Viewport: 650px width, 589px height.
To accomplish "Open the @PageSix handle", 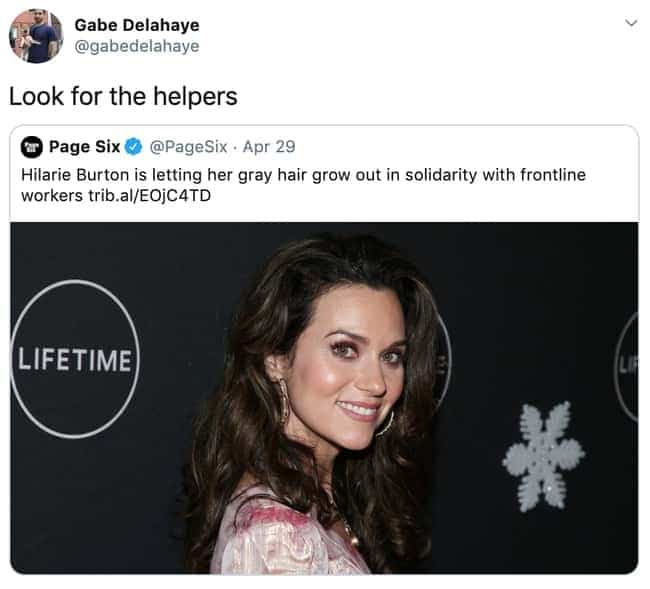I will pos(188,147).
